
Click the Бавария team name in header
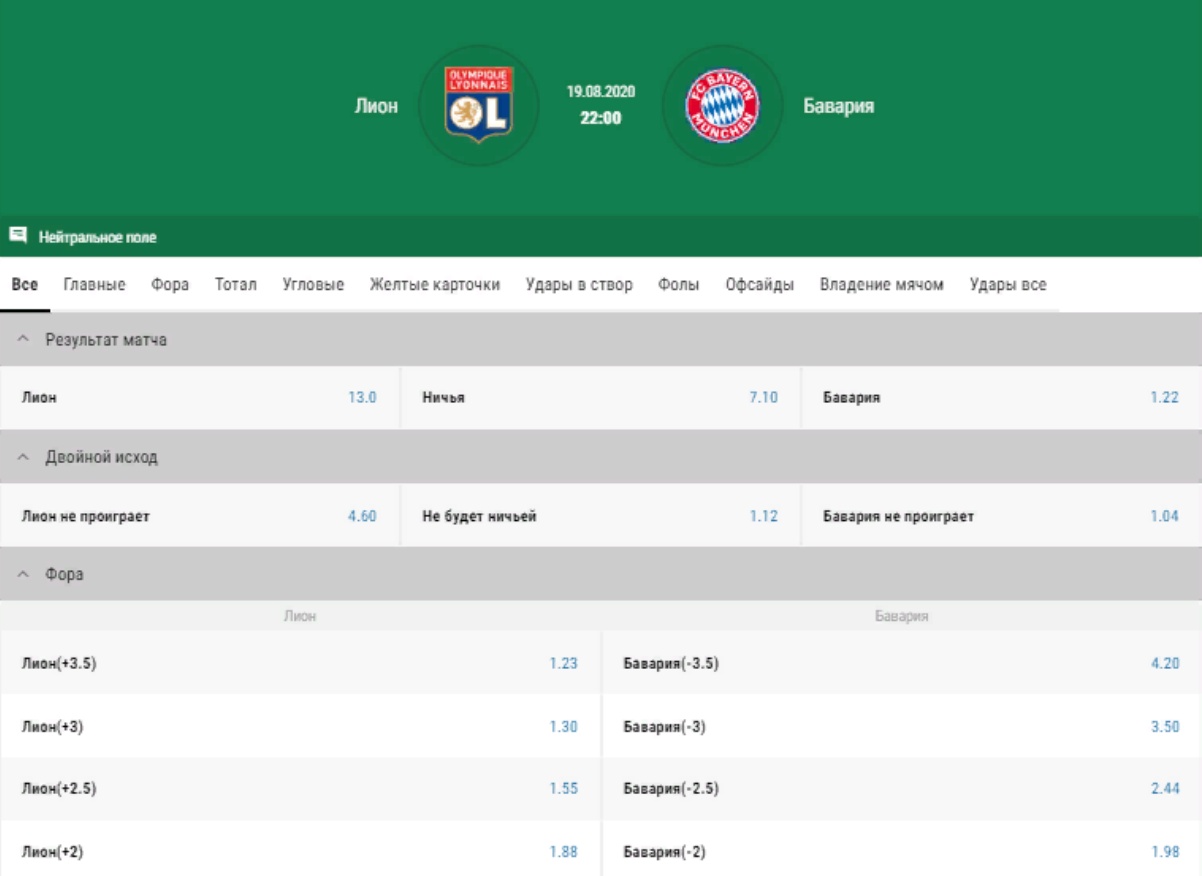[839, 106]
